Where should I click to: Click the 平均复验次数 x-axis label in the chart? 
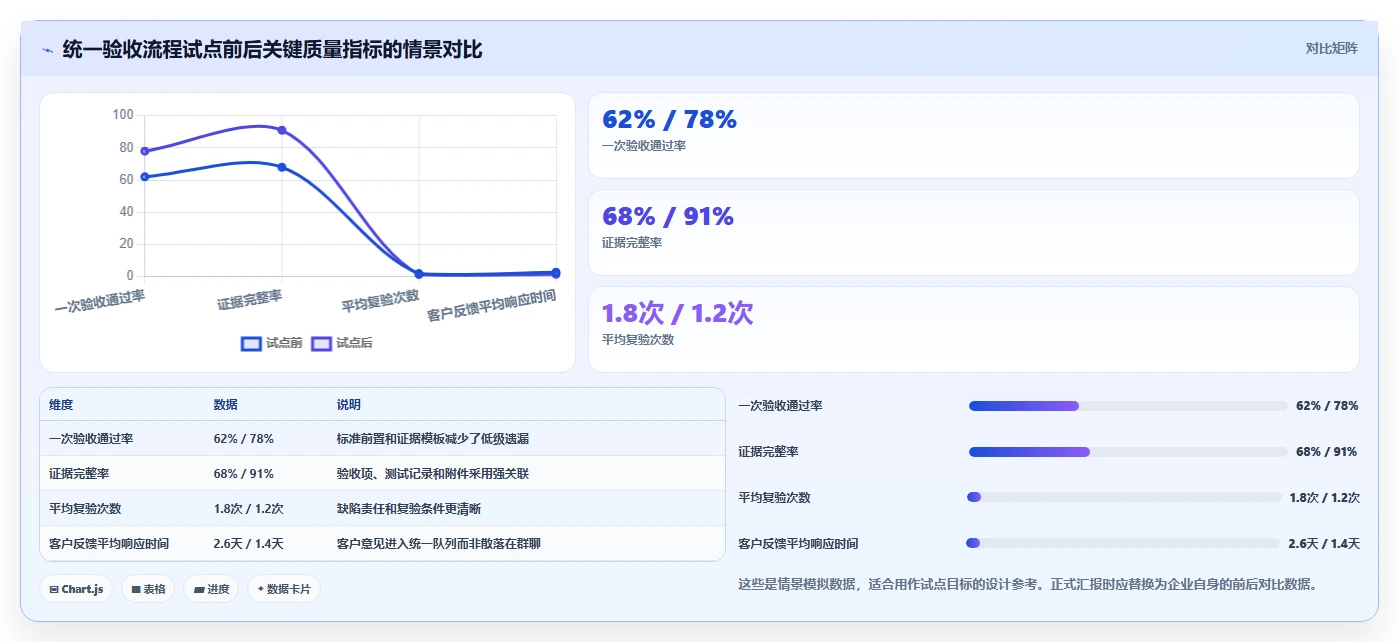[380, 301]
